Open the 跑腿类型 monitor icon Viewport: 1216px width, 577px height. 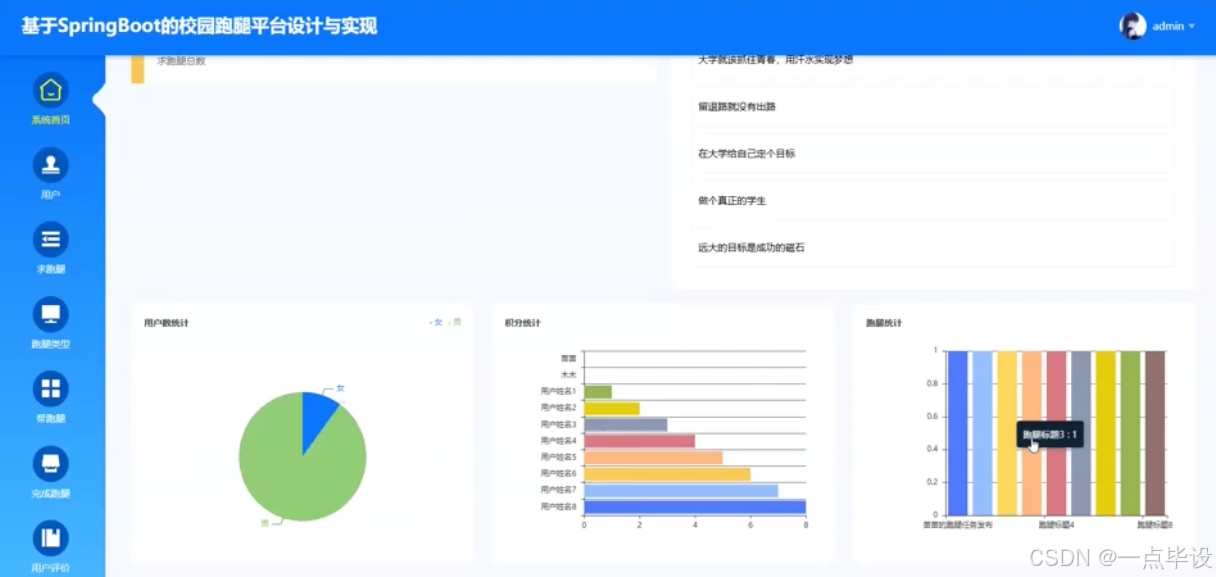coord(50,313)
